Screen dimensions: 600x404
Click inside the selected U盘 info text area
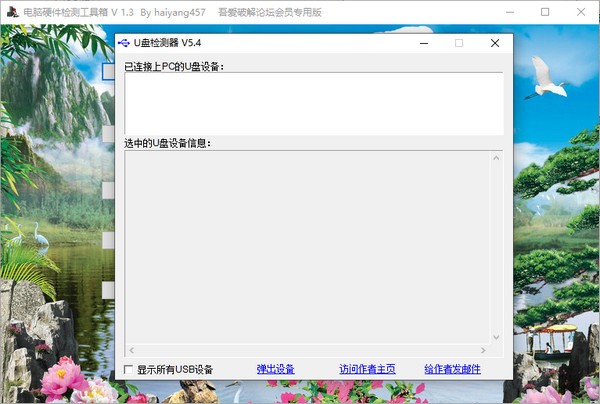pyautogui.click(x=308, y=248)
